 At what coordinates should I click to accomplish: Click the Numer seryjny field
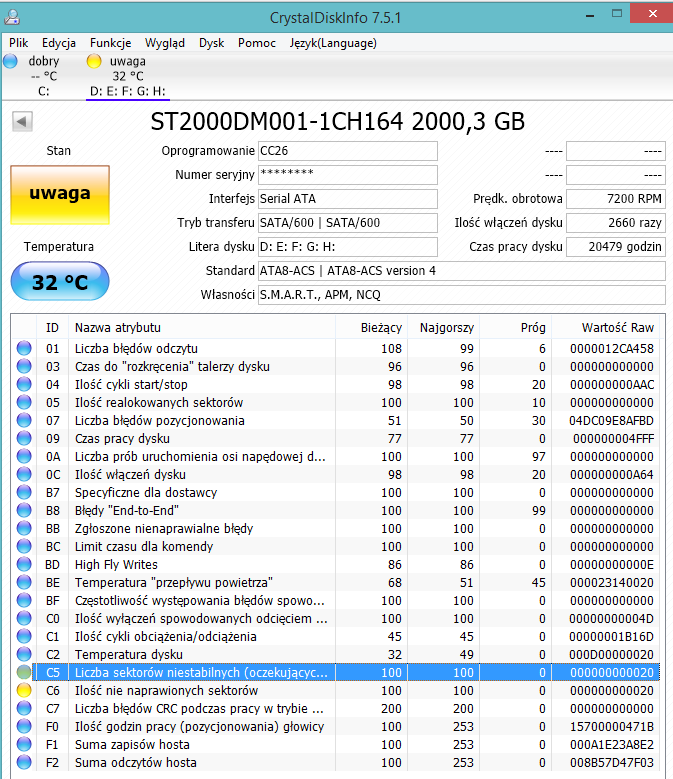[348, 175]
